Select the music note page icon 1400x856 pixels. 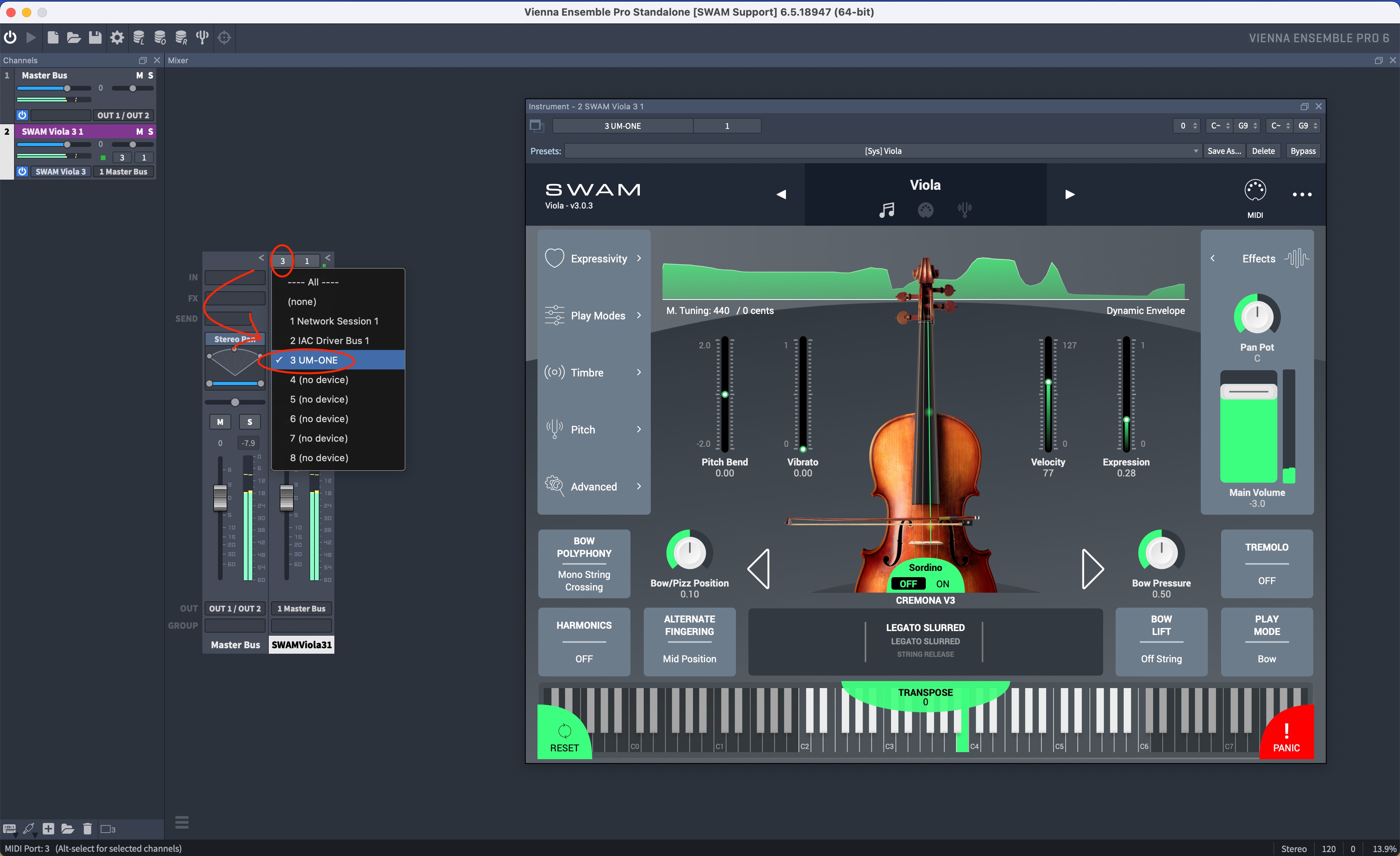coord(886,210)
